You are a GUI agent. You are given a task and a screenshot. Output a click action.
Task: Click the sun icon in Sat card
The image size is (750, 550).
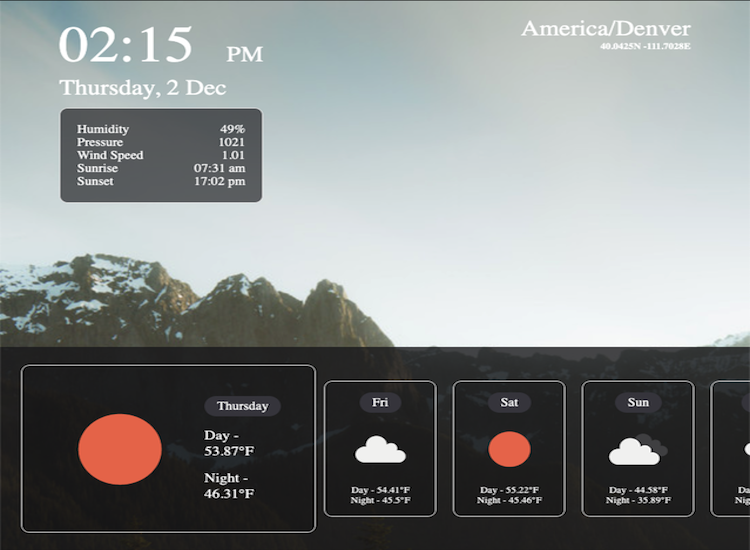pyautogui.click(x=509, y=449)
